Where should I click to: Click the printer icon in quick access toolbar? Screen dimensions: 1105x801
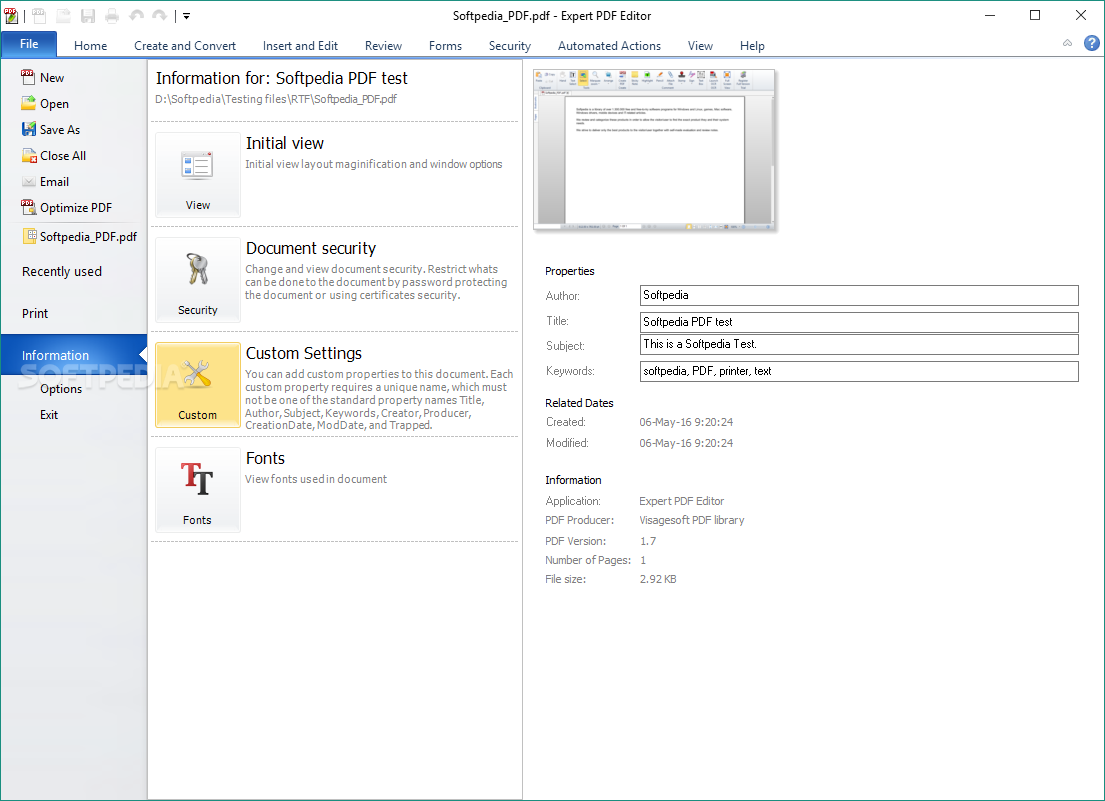click(112, 15)
